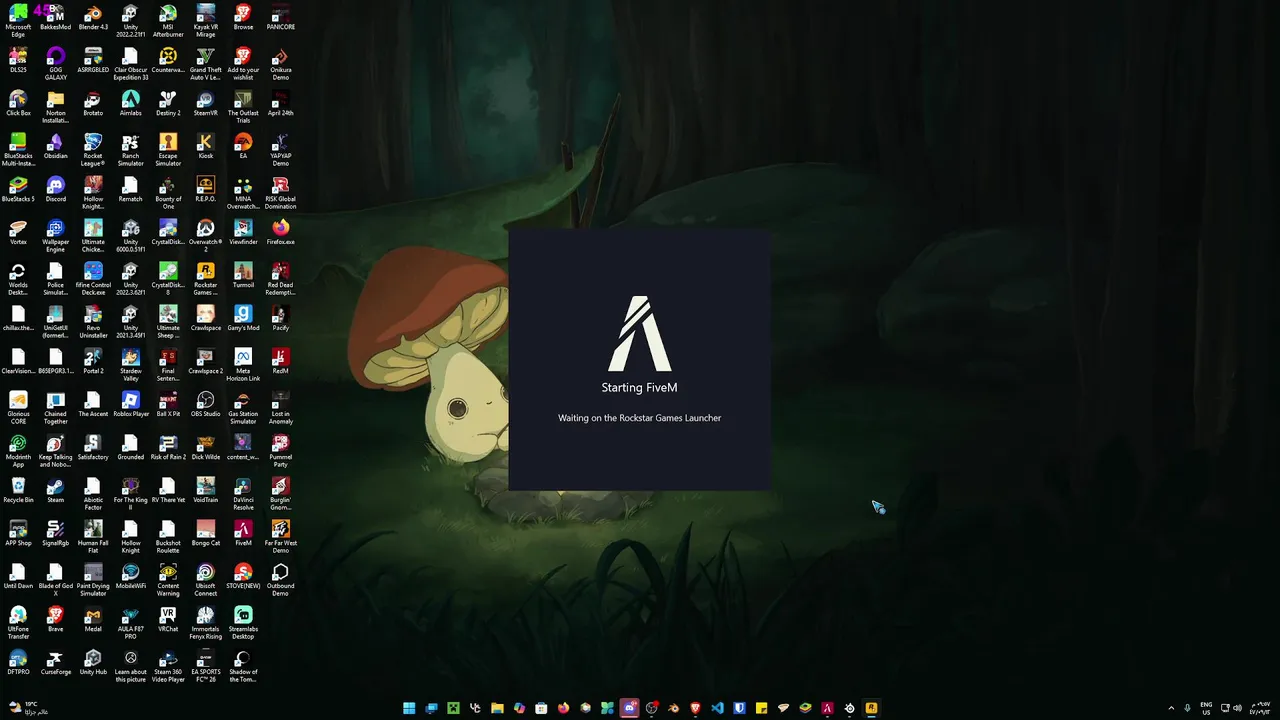Toggle the microphone tray icon
1280x720 pixels.
tap(1187, 708)
